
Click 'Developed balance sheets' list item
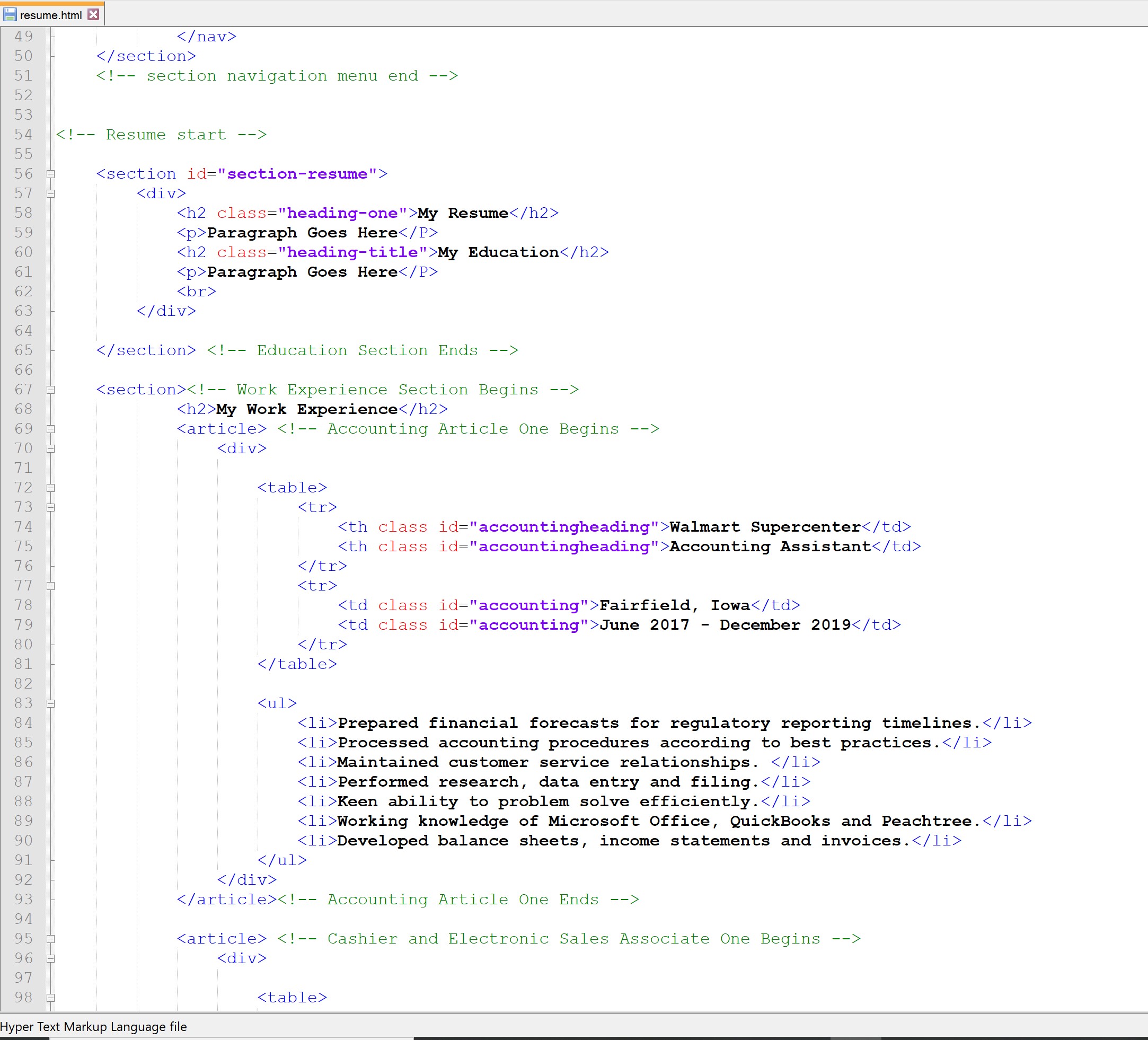624,841
